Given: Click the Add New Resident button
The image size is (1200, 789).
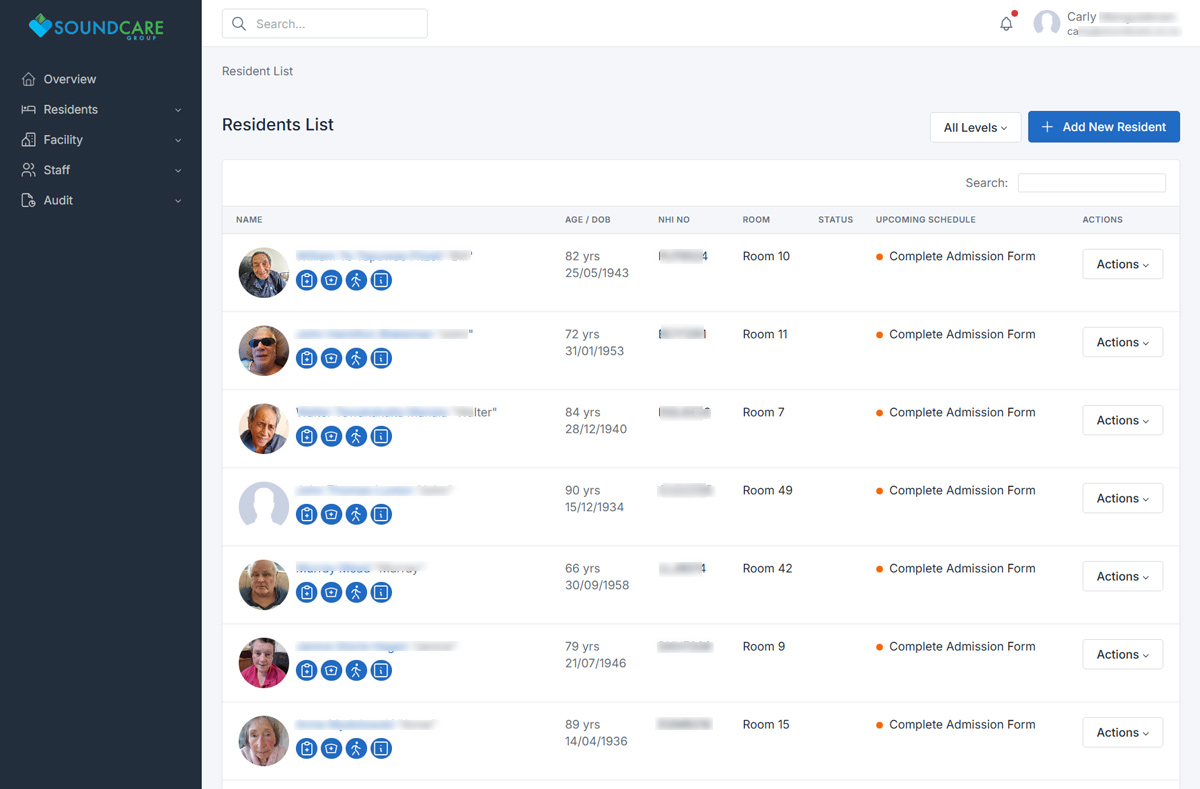Looking at the screenshot, I should point(1103,127).
